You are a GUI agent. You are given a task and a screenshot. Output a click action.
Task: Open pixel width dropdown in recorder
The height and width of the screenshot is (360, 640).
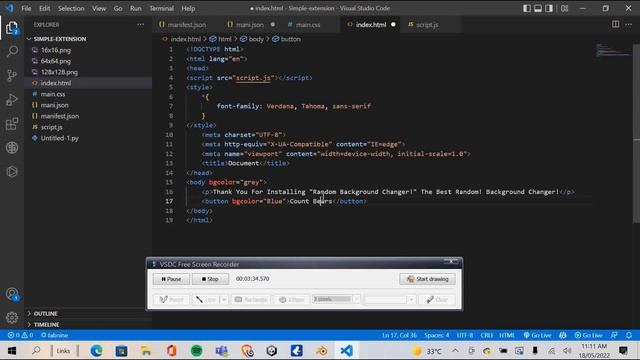[x=356, y=299]
